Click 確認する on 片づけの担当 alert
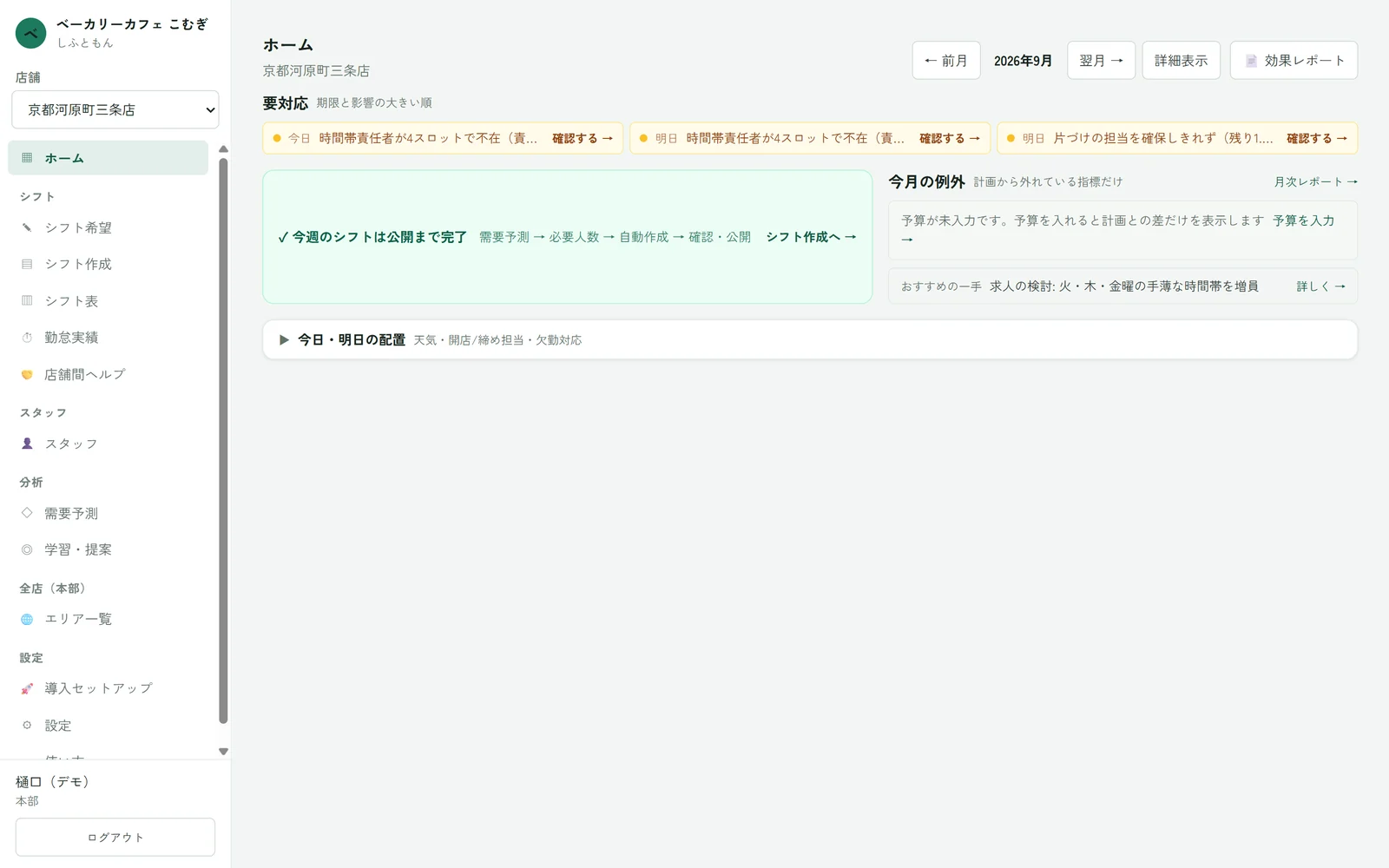 pyautogui.click(x=1317, y=138)
